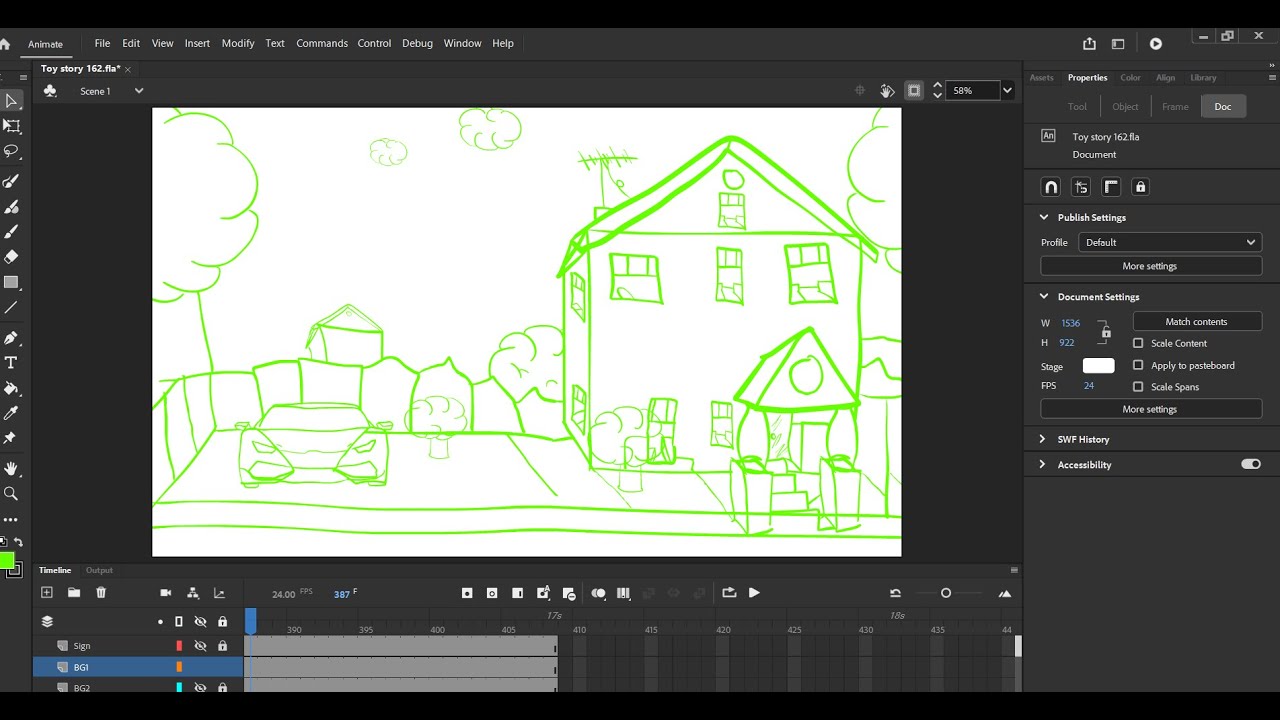The width and height of the screenshot is (1280, 720).
Task: Select the Classic Brush tool
Action: (11, 207)
